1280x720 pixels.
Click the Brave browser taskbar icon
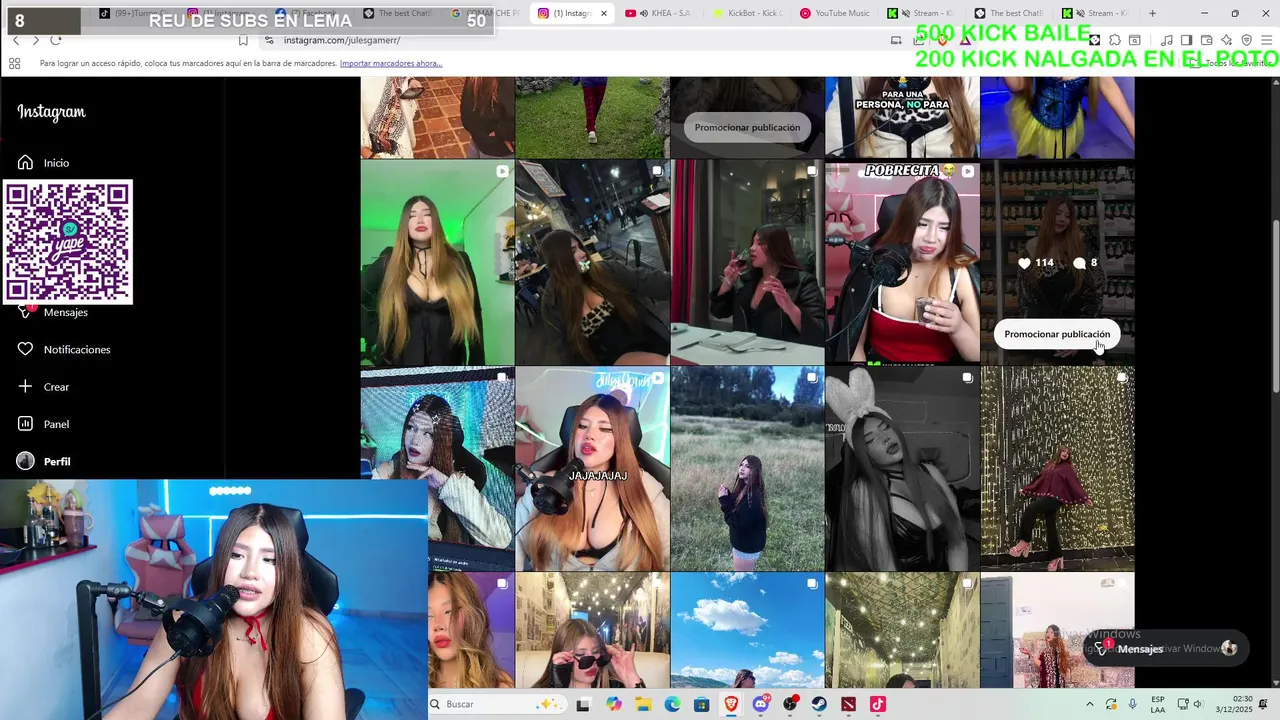pos(731,704)
